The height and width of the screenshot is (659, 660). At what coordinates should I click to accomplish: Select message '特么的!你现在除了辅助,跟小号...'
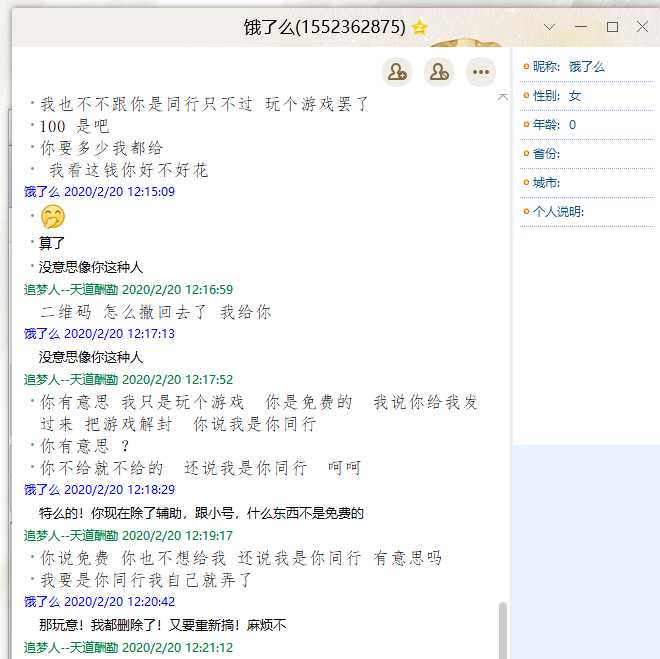[x=201, y=513]
